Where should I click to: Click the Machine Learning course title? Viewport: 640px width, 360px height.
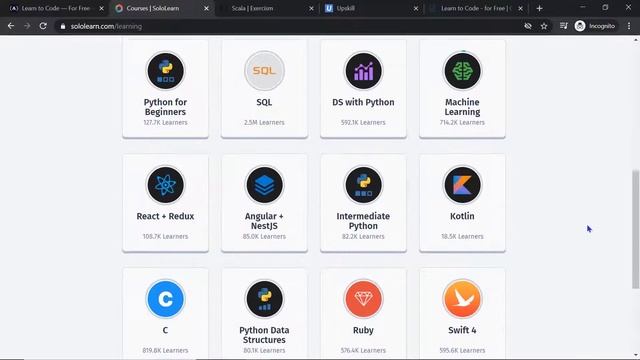(x=462, y=107)
